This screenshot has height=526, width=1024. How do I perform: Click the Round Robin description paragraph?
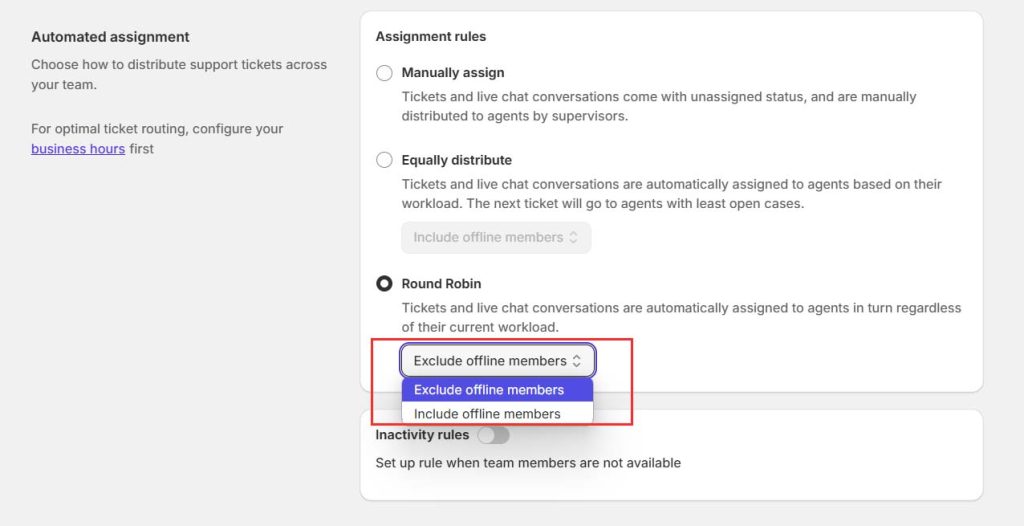coord(681,318)
